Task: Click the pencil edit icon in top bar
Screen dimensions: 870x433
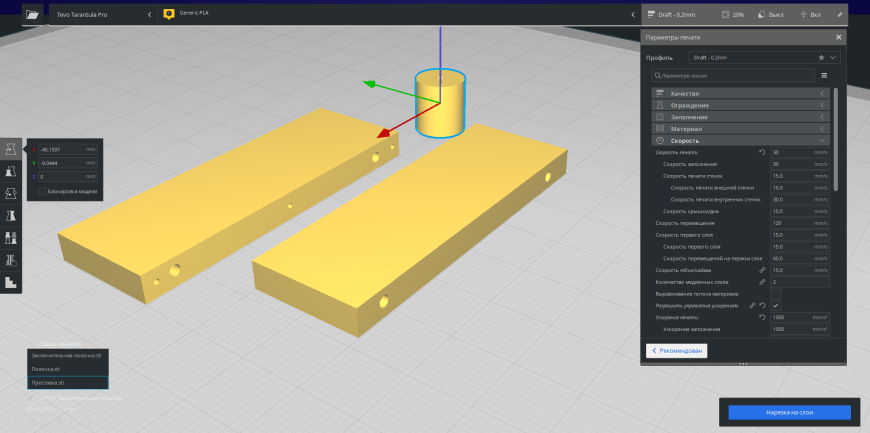Action: click(x=839, y=15)
